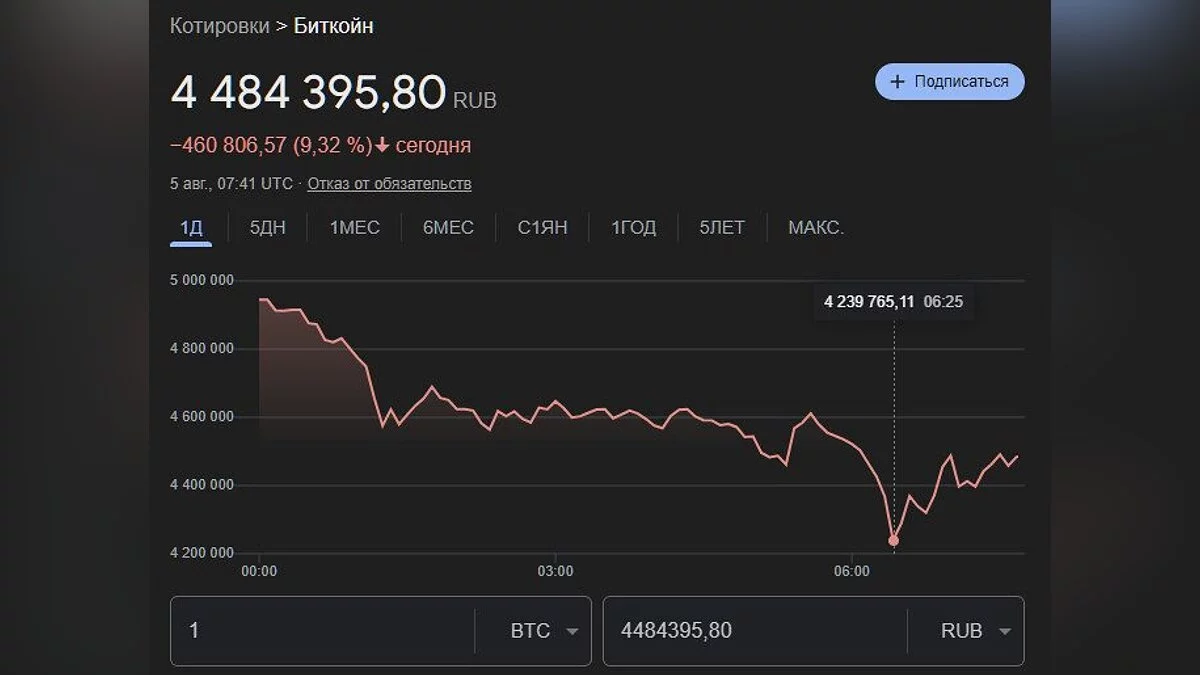1200x675 pixels.
Task: Click the red down arrow beside сегодня
Action: click(x=382, y=146)
